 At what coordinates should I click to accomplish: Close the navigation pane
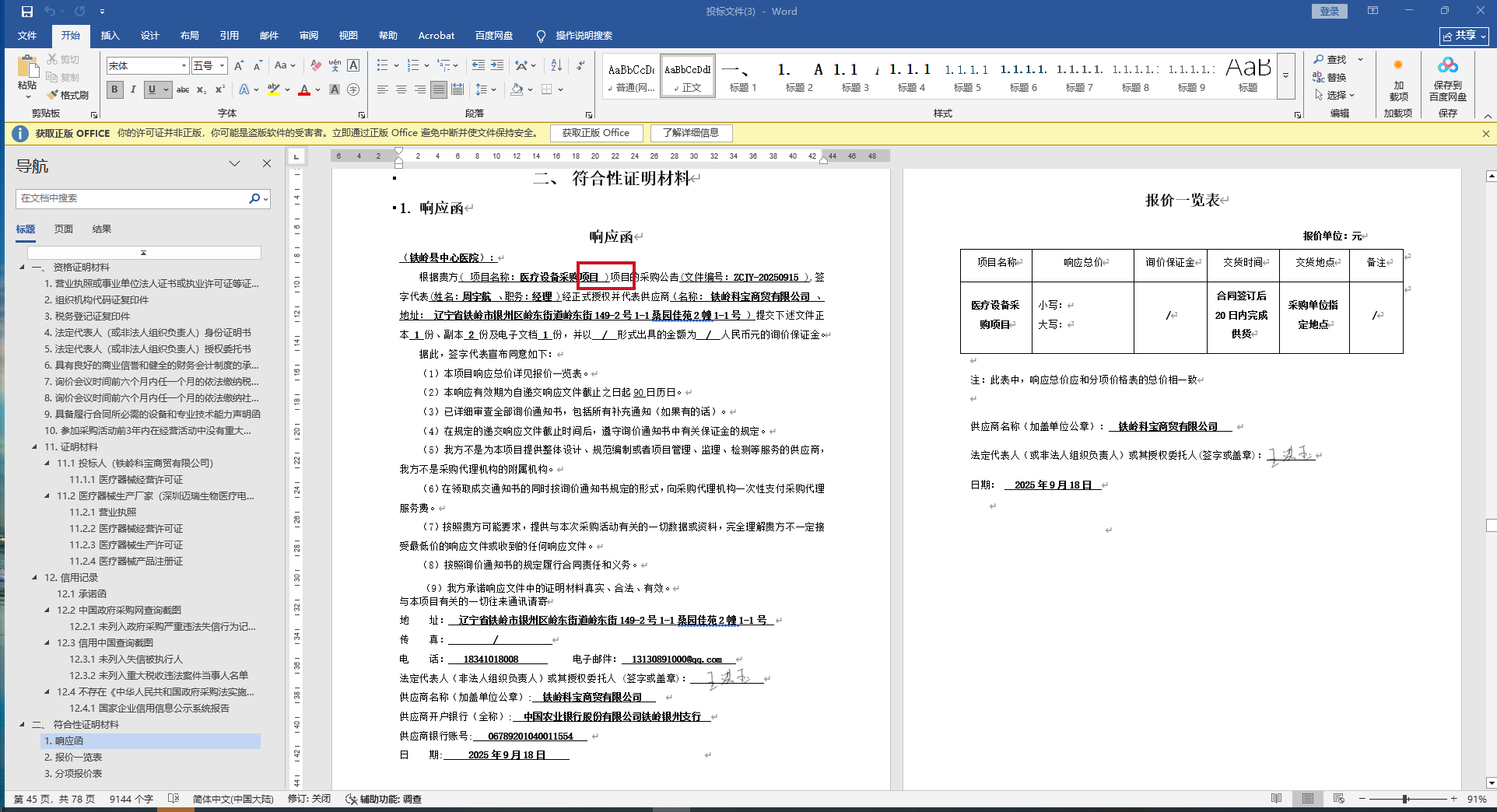[267, 164]
